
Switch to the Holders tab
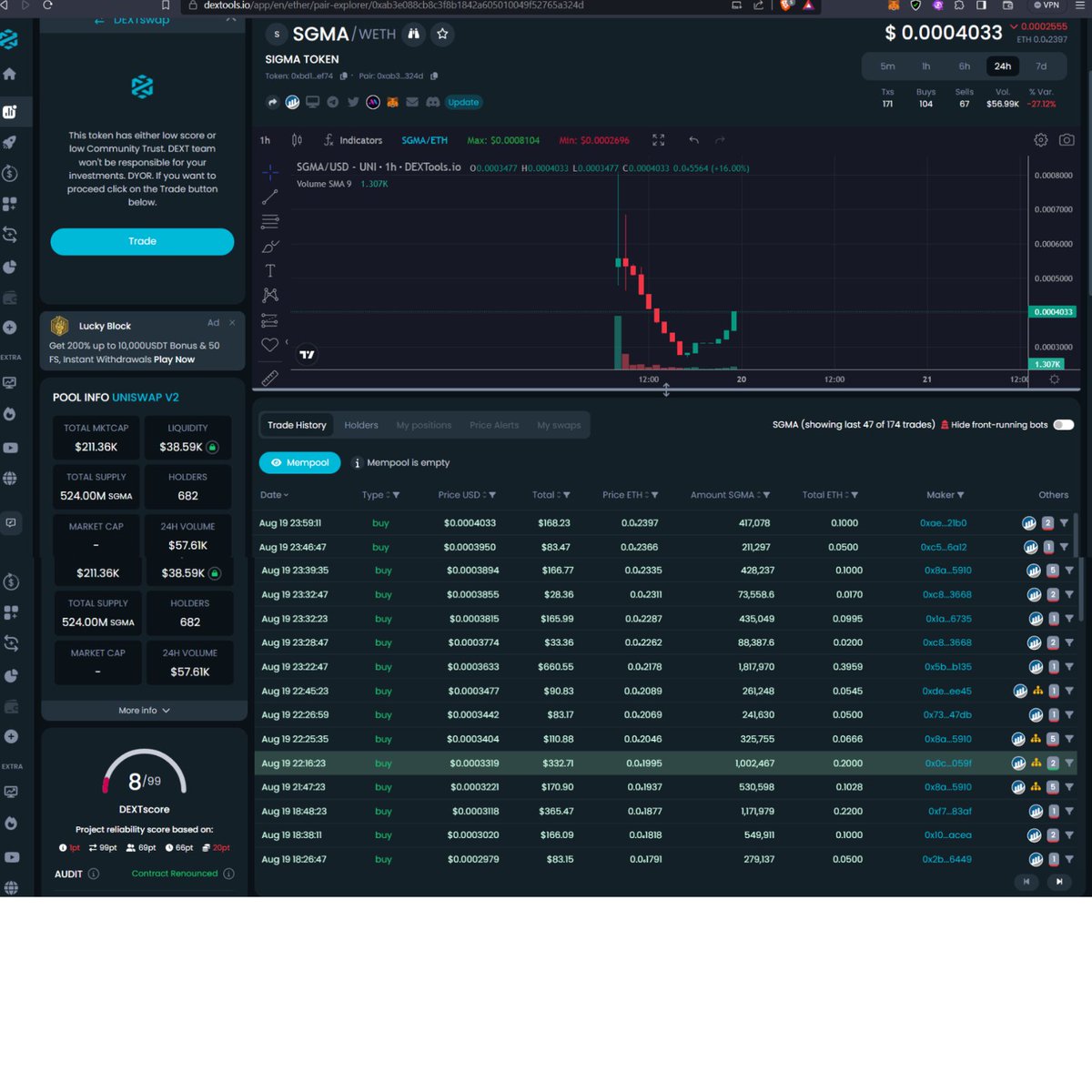click(360, 425)
